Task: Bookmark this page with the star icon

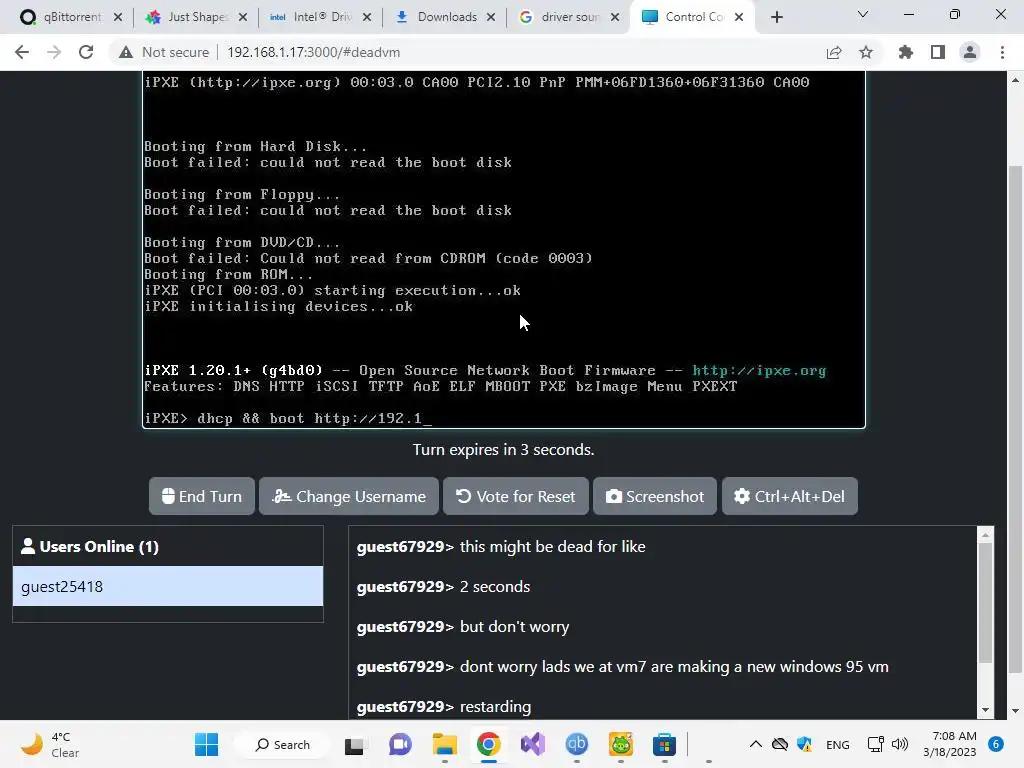Action: [866, 52]
